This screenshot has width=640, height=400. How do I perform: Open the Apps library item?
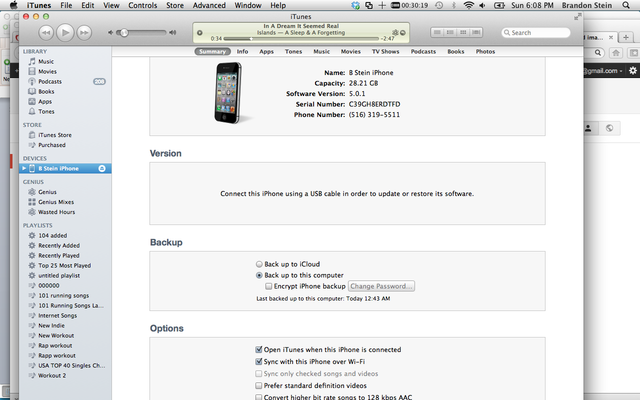pos(45,102)
